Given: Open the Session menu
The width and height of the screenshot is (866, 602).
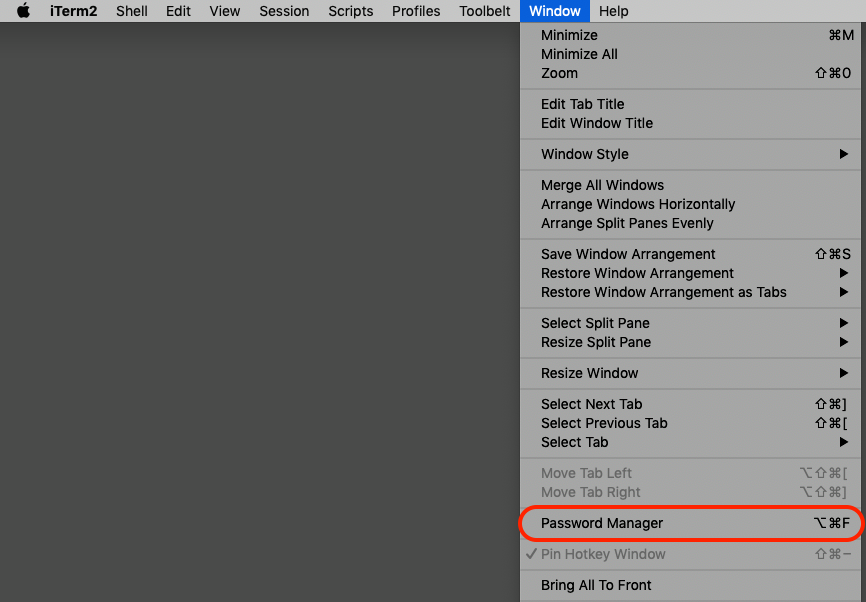Looking at the screenshot, I should [284, 11].
